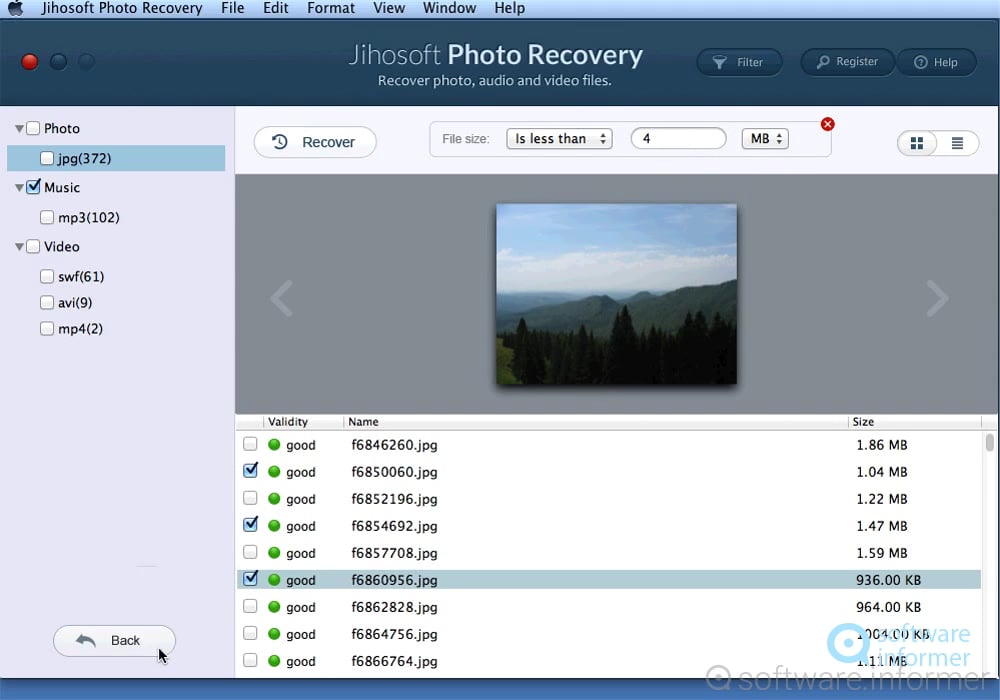
Task: Collapse the Video tree triangle
Action: point(19,247)
